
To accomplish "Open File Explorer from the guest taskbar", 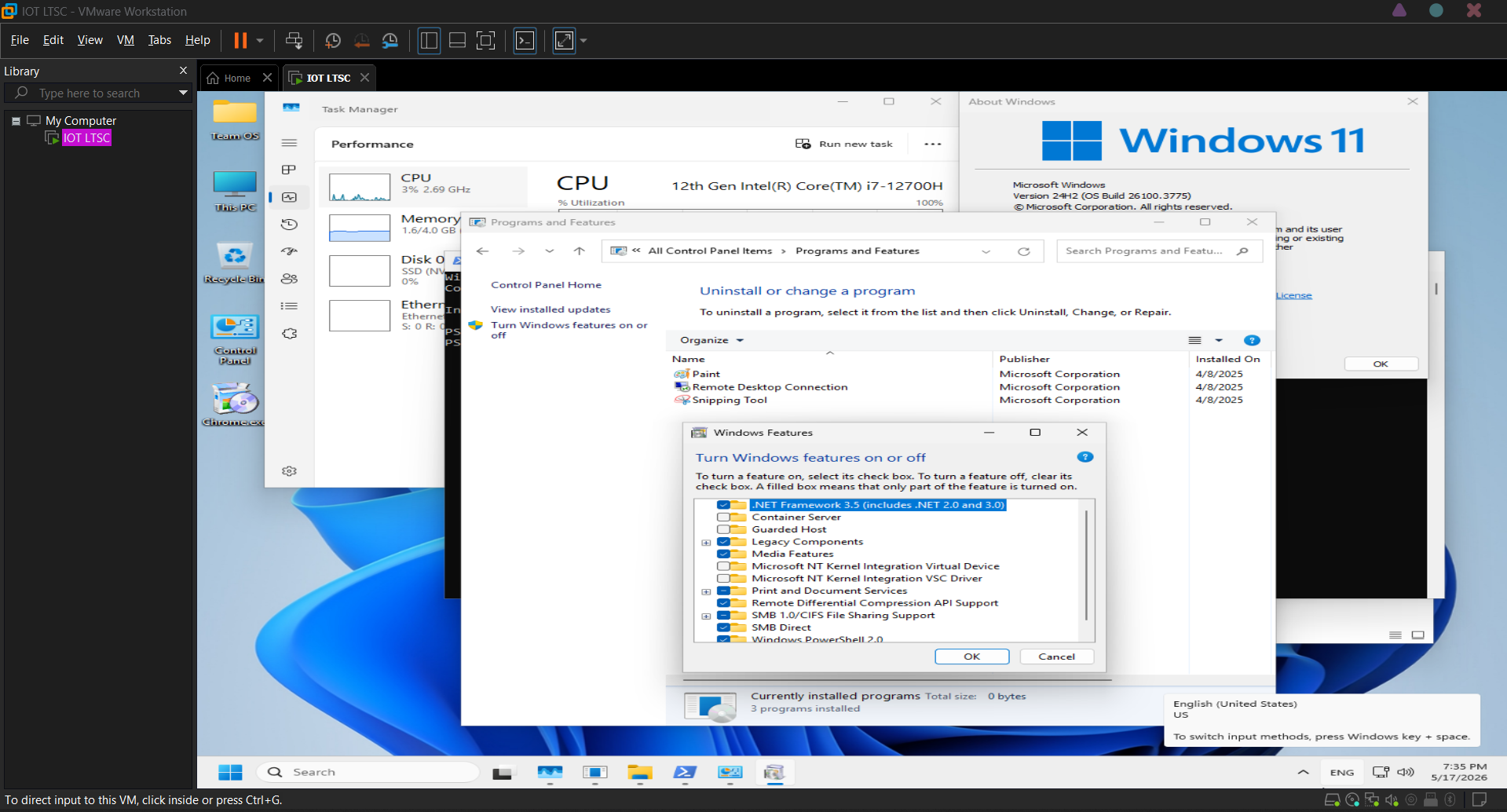I will 640,773.
